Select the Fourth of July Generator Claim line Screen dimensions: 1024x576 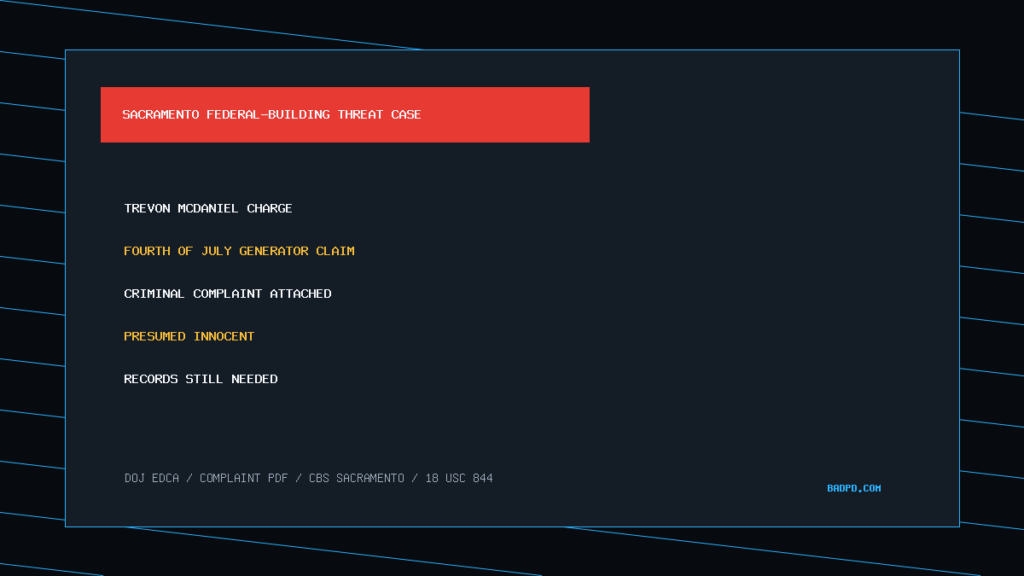pos(239,251)
